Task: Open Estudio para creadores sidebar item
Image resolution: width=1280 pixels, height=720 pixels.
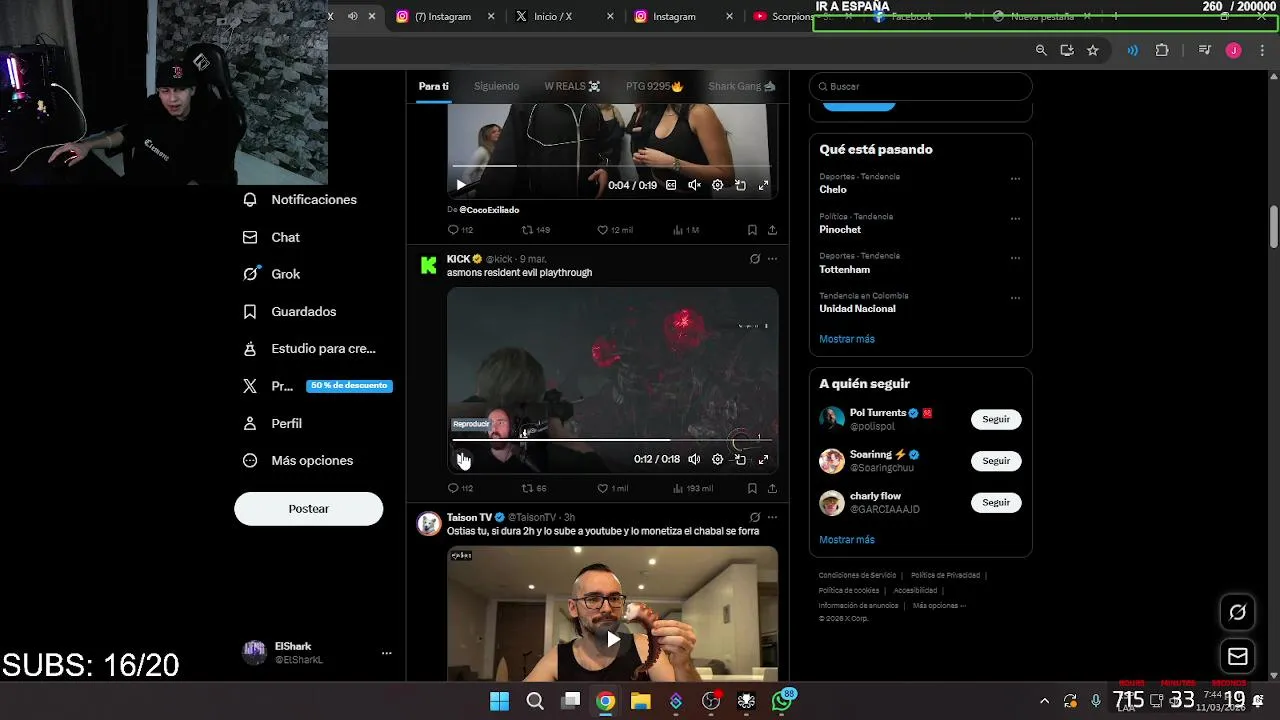Action: pyautogui.click(x=310, y=349)
